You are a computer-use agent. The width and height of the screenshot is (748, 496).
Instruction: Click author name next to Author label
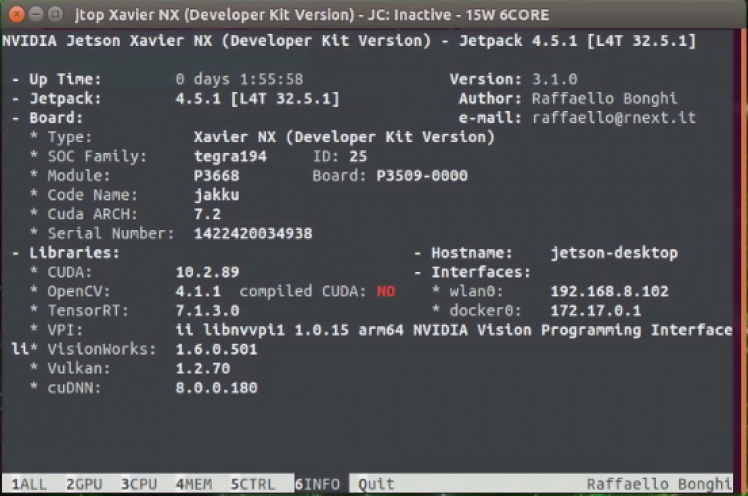[604, 99]
